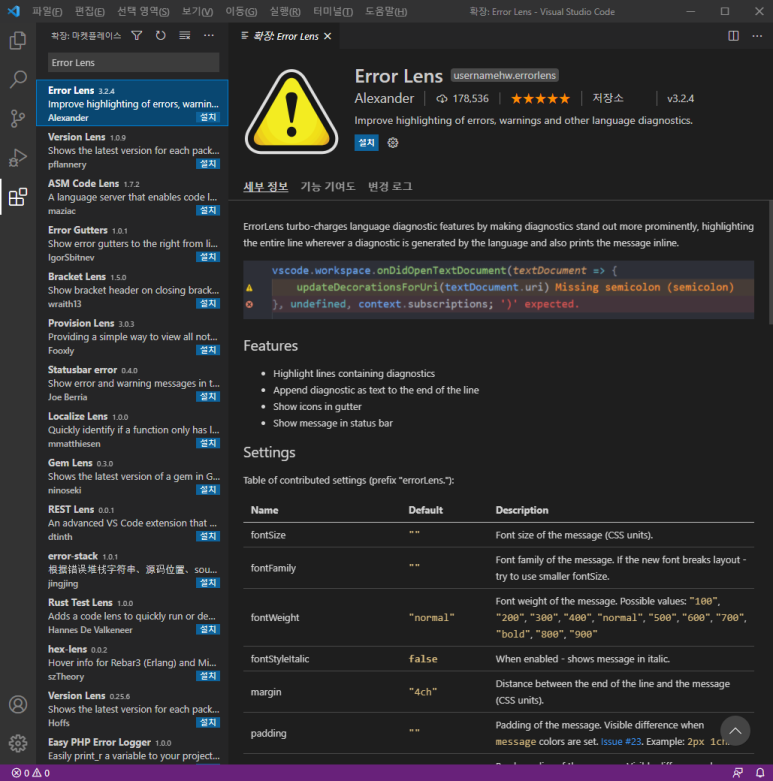Install Error Lens from the details page
This screenshot has width=773, height=781.
pyautogui.click(x=367, y=143)
